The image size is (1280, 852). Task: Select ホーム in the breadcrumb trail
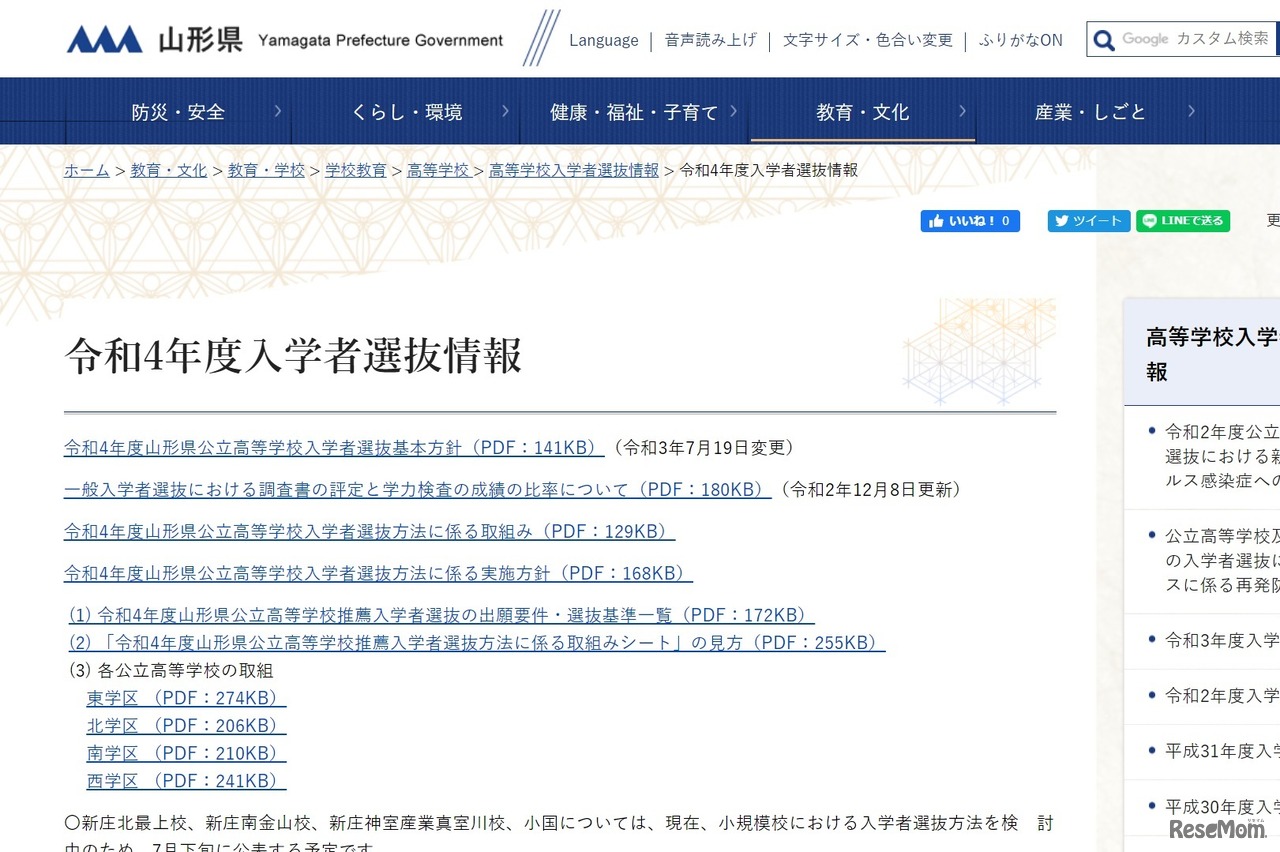click(x=86, y=171)
